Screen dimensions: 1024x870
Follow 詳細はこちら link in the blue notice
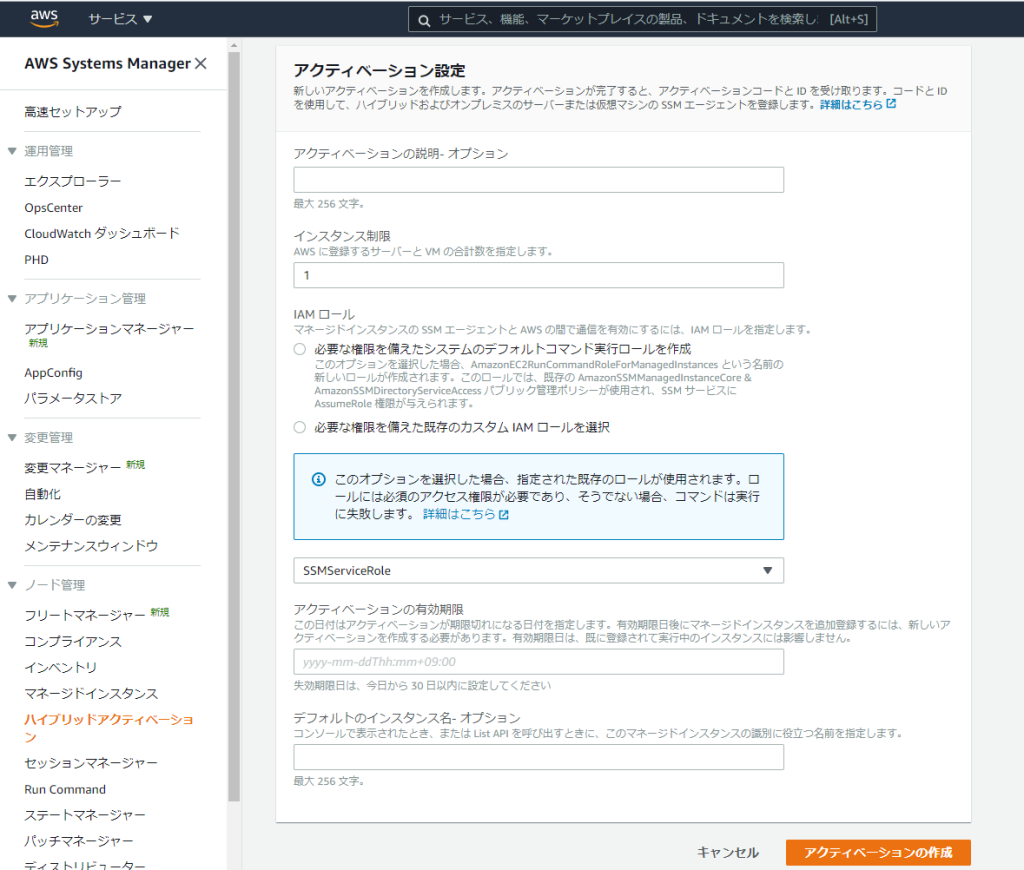459,514
